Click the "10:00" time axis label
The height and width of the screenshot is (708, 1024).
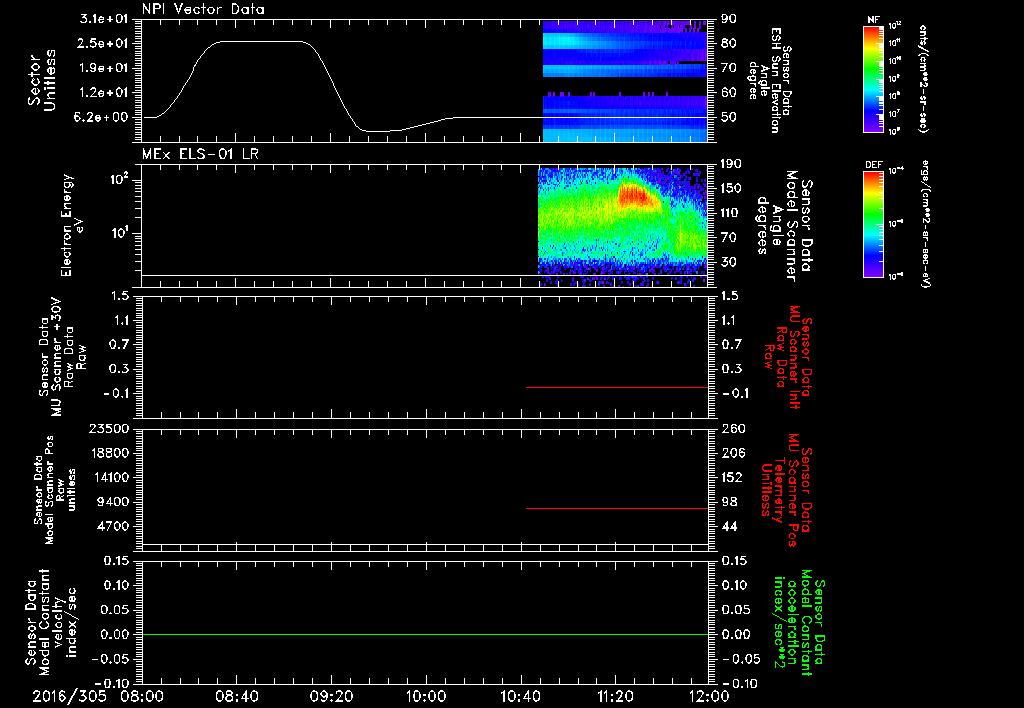pos(426,696)
